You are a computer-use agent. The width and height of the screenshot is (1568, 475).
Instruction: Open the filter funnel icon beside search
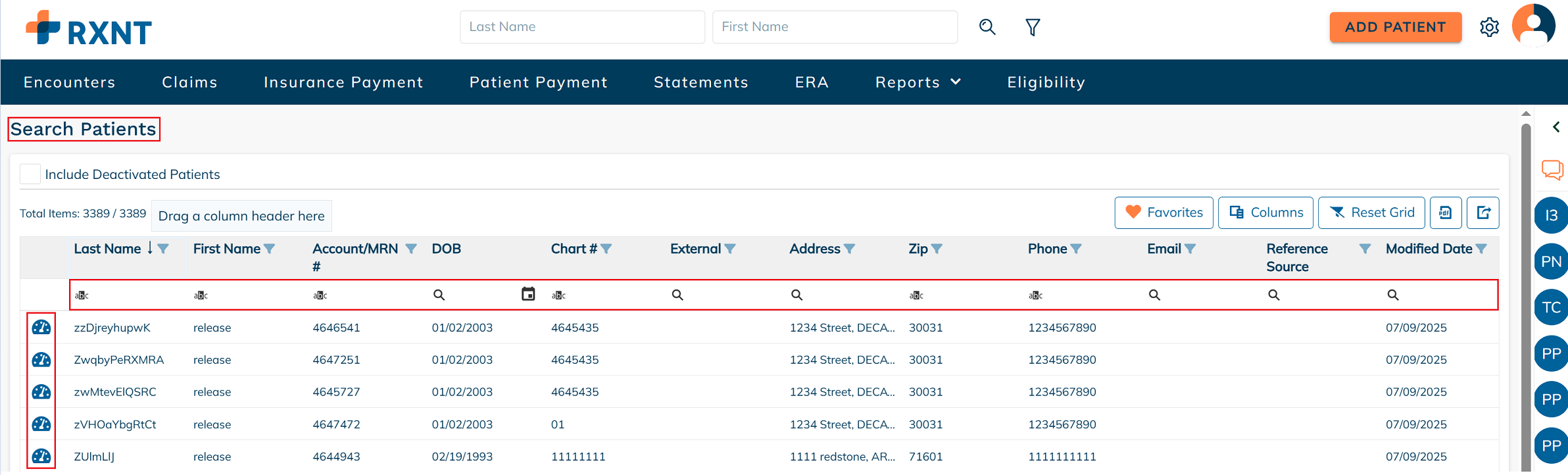(1033, 27)
